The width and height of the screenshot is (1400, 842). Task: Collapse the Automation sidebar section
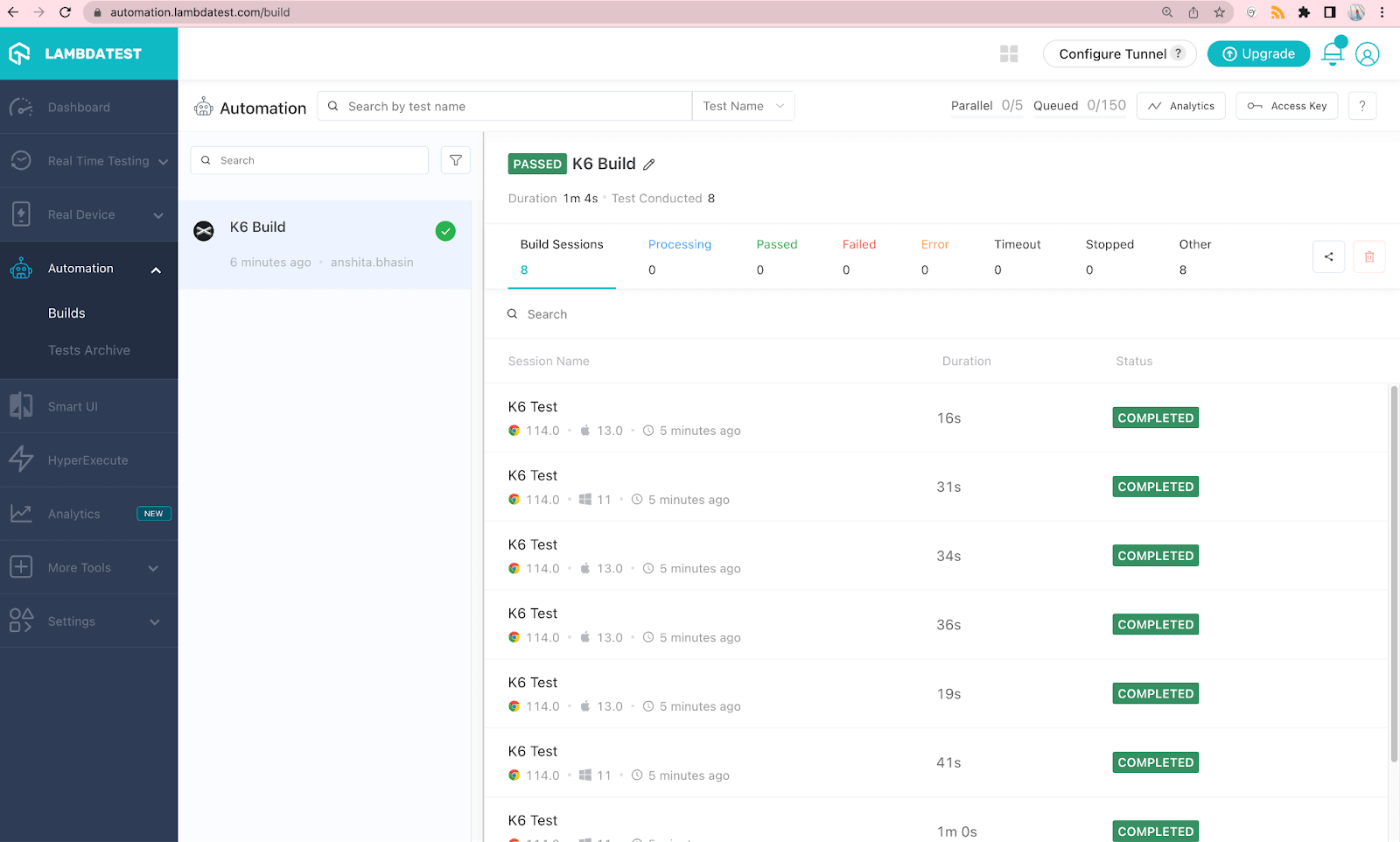click(x=156, y=270)
